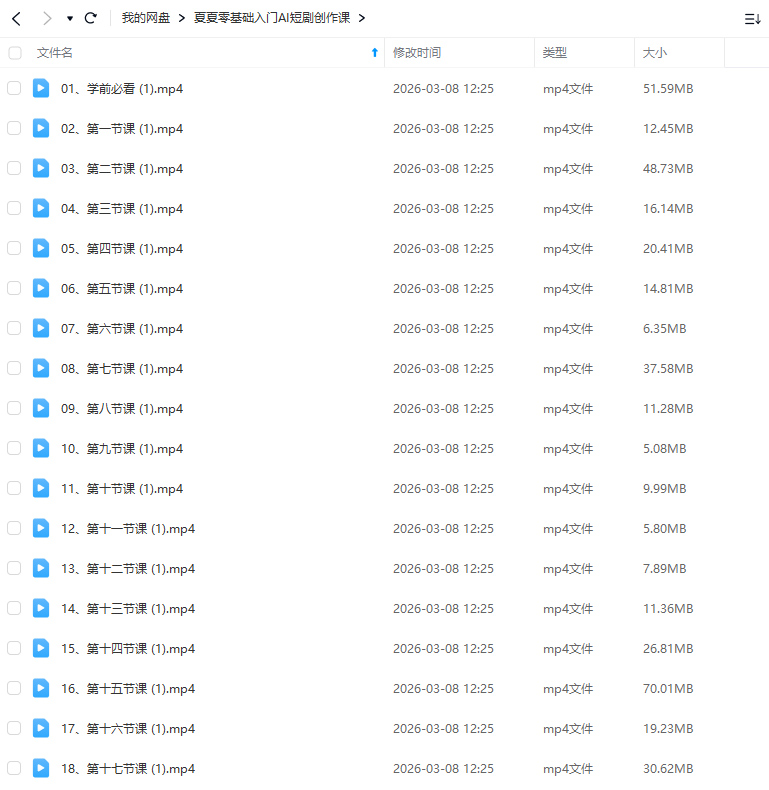Click the video icon for 10、第九节课
Screen dimensions: 769x790
coord(41,448)
